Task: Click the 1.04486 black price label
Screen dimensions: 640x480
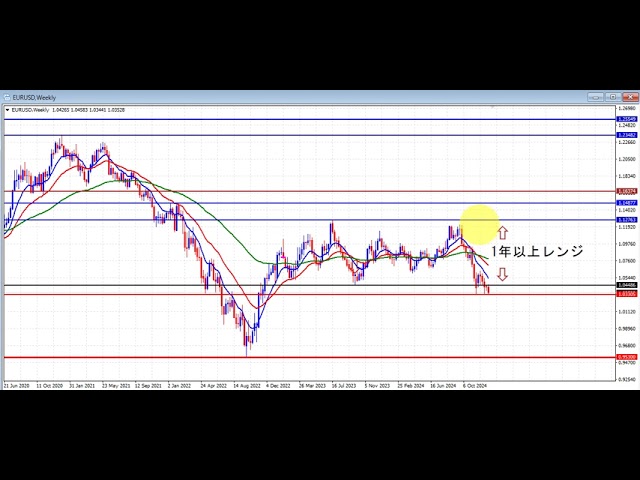Action: tap(626, 286)
